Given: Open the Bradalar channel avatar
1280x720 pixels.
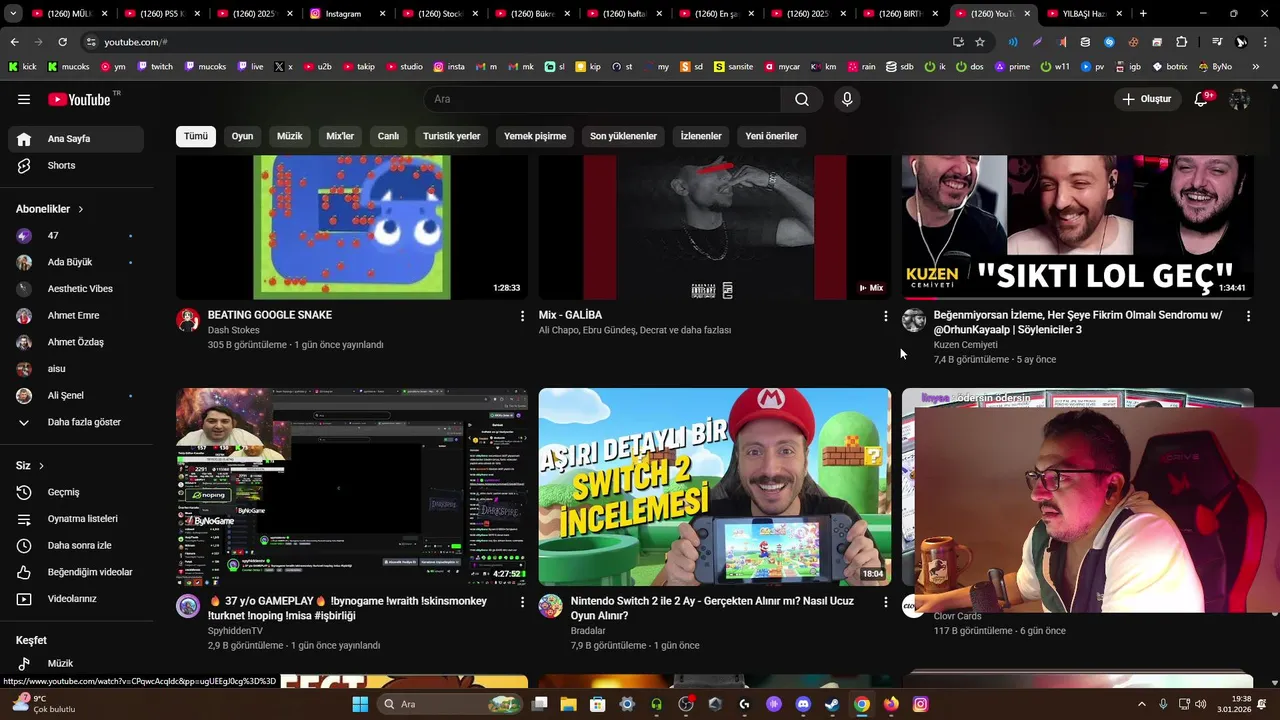Looking at the screenshot, I should coord(551,606).
